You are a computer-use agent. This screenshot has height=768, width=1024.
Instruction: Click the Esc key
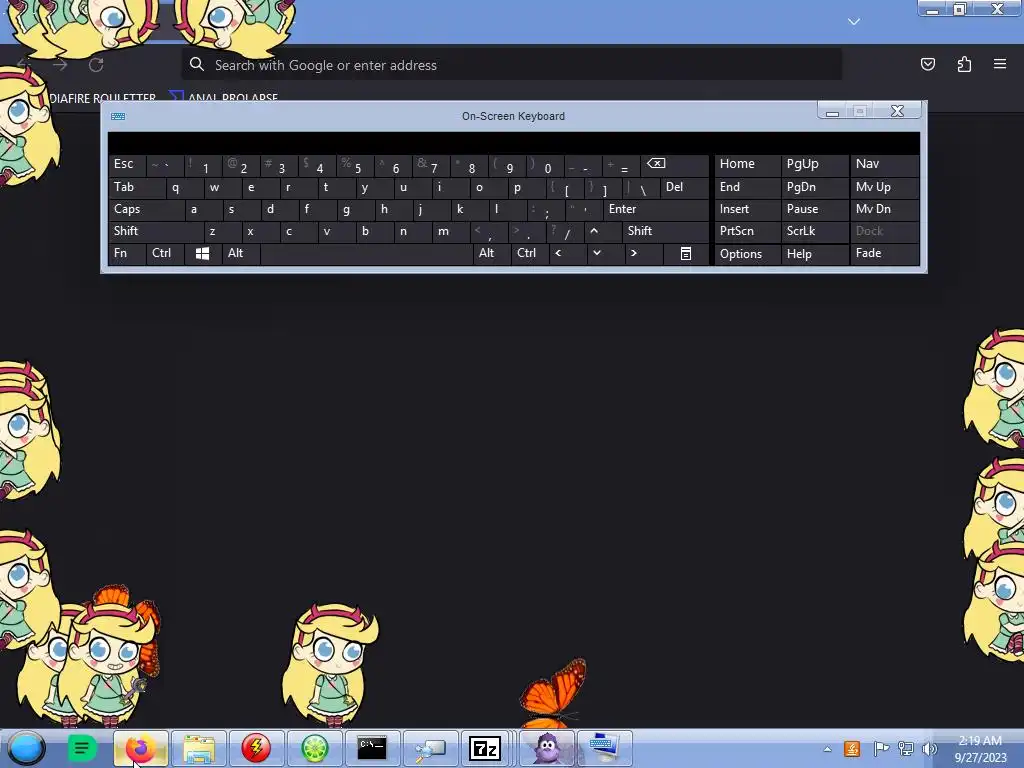click(127, 165)
